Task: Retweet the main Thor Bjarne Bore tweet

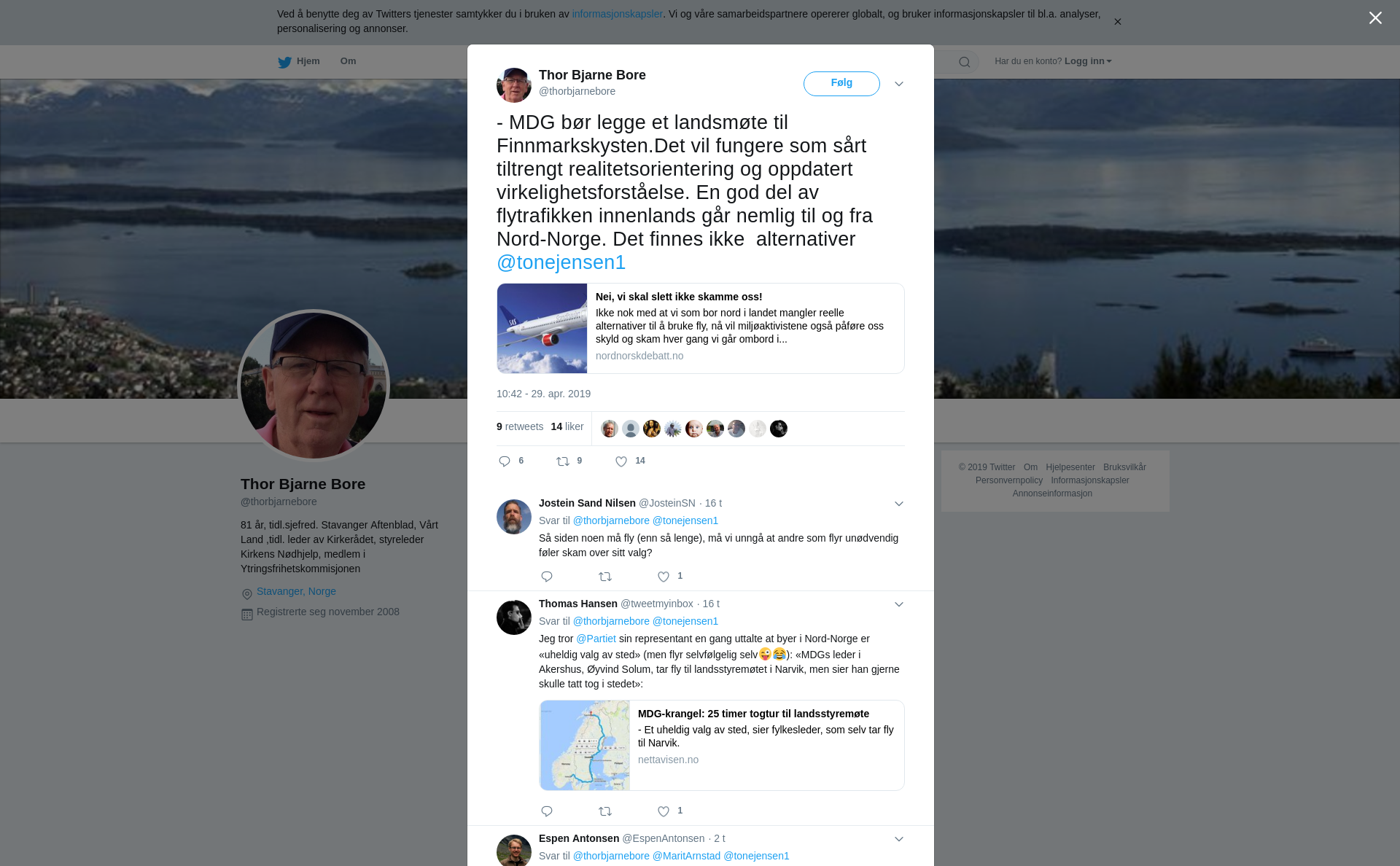Action: (563, 461)
